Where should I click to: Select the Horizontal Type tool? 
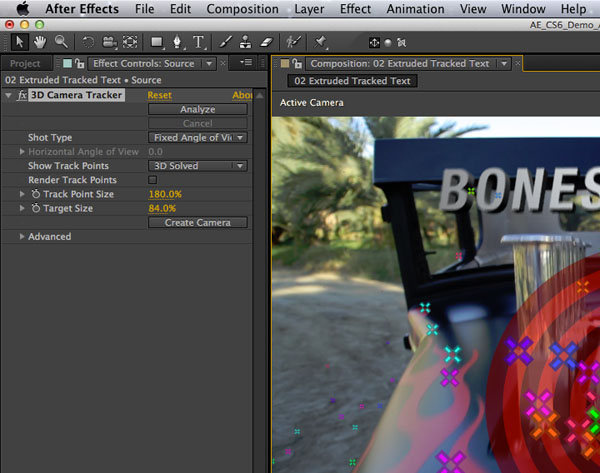coord(199,42)
